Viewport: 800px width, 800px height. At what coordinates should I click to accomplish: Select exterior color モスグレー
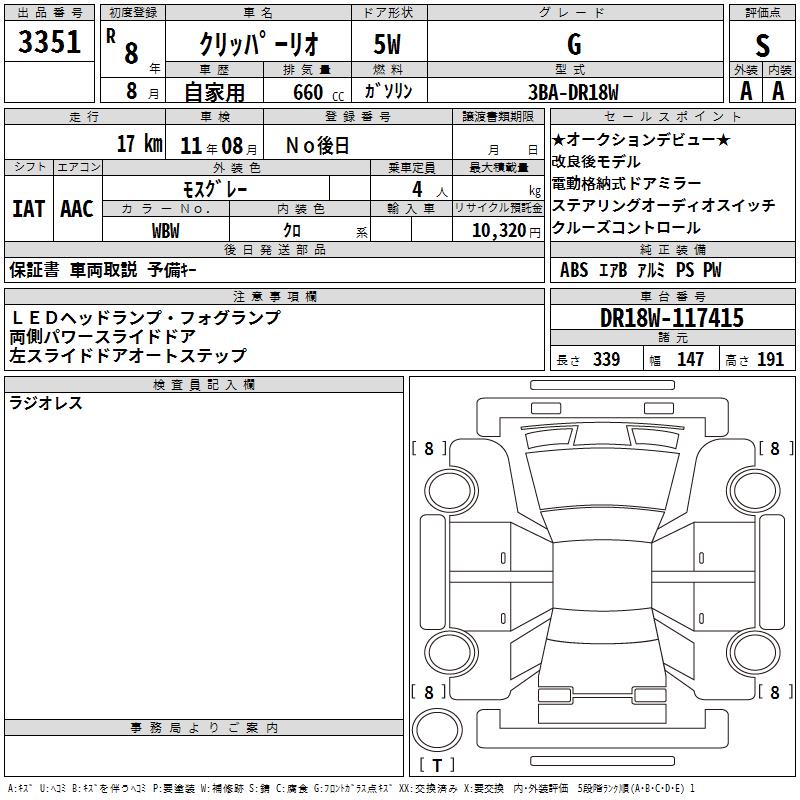(215, 190)
